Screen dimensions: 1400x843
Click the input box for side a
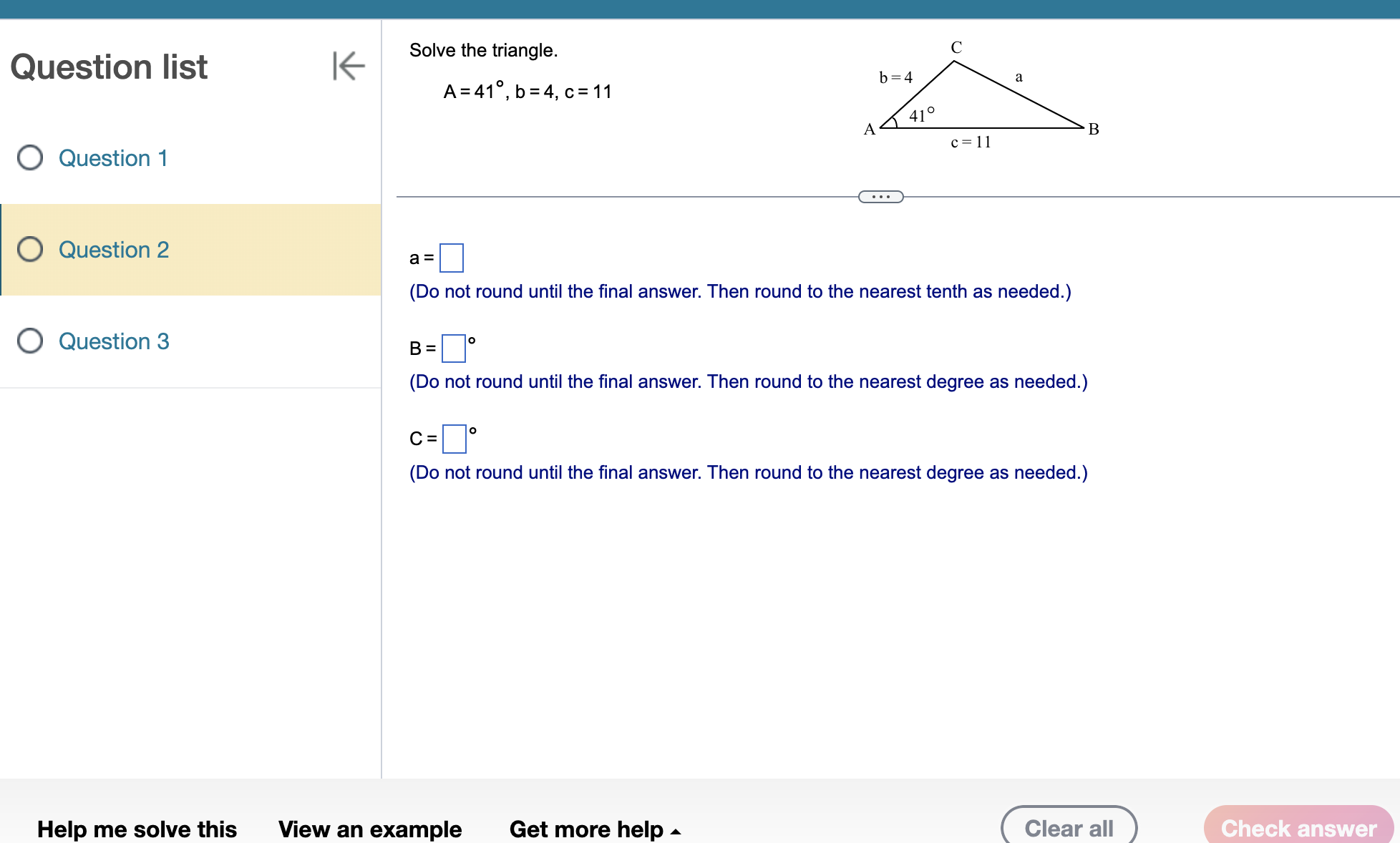coord(452,258)
